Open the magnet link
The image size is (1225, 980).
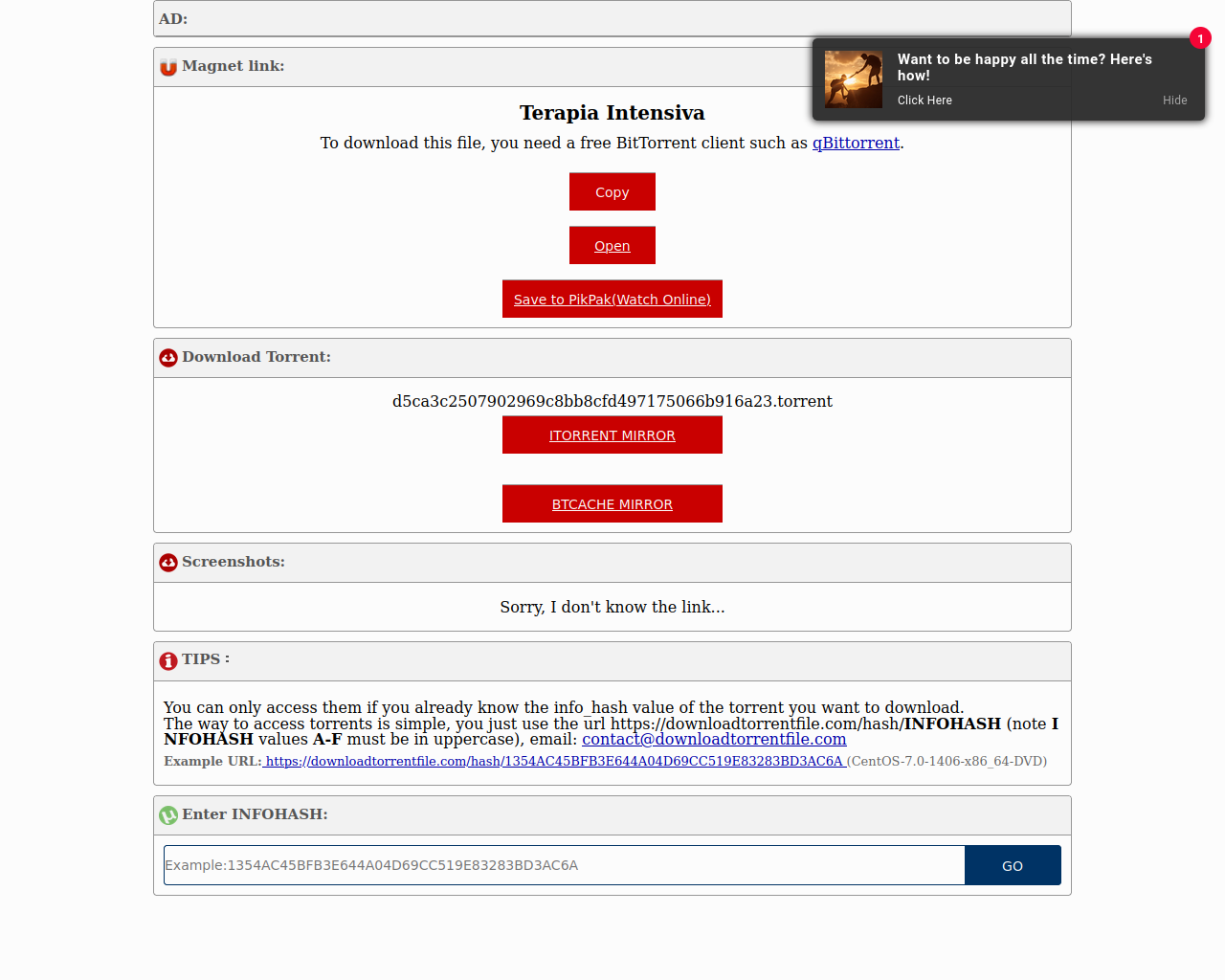[x=612, y=245]
